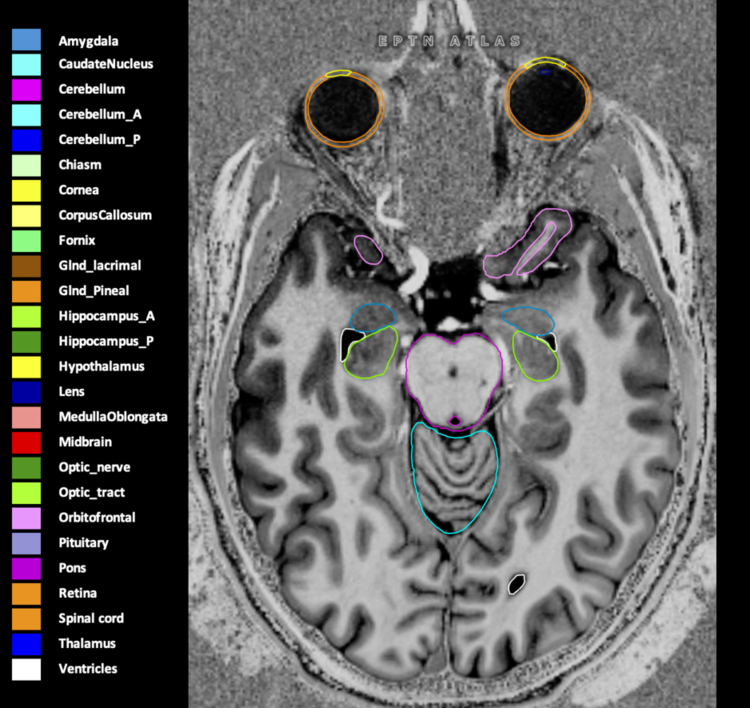Click the "Fornix" legend label
This screenshot has width=750, height=708.
click(x=77, y=241)
